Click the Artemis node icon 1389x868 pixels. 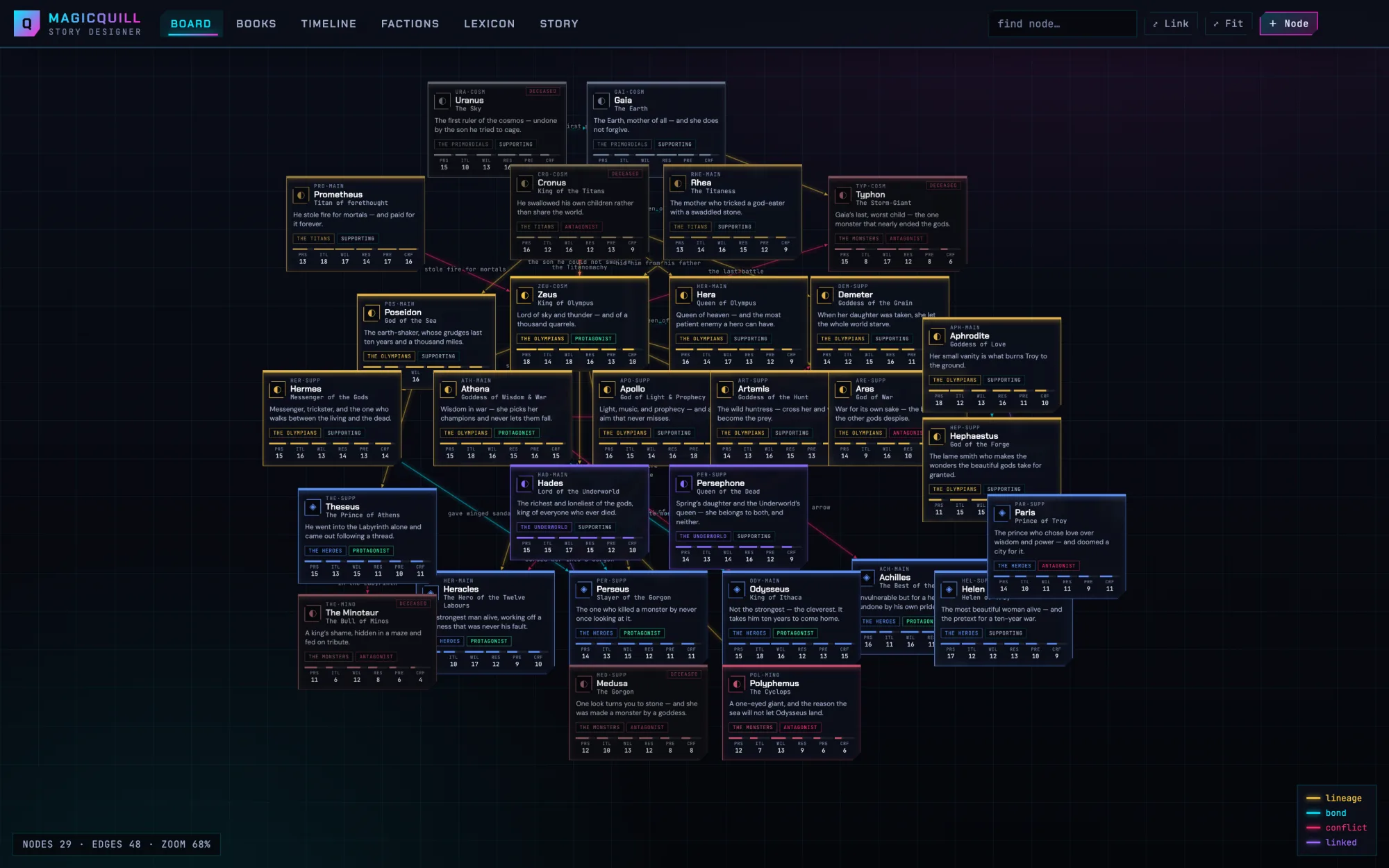pyautogui.click(x=725, y=390)
